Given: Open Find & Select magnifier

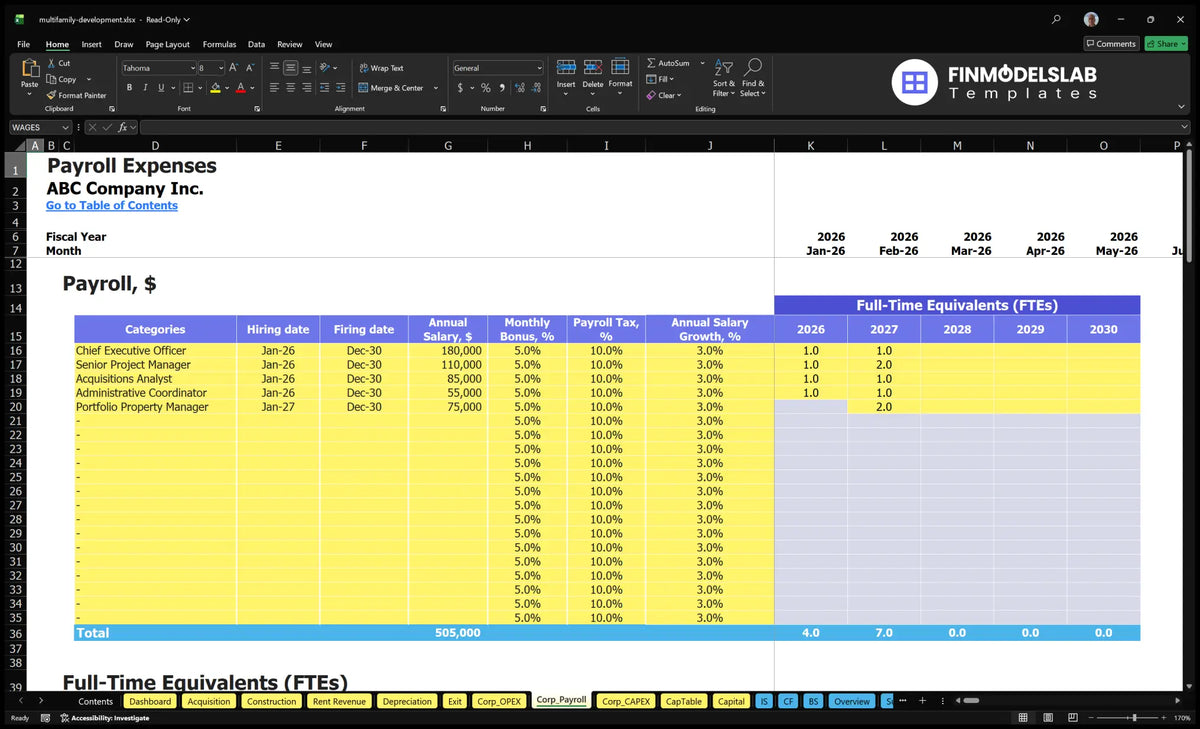Looking at the screenshot, I should [753, 77].
